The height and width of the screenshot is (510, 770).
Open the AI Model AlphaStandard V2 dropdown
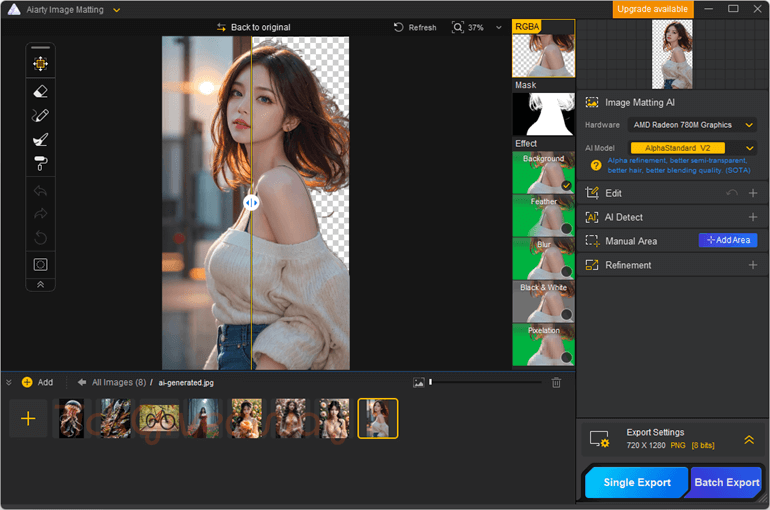[693, 148]
